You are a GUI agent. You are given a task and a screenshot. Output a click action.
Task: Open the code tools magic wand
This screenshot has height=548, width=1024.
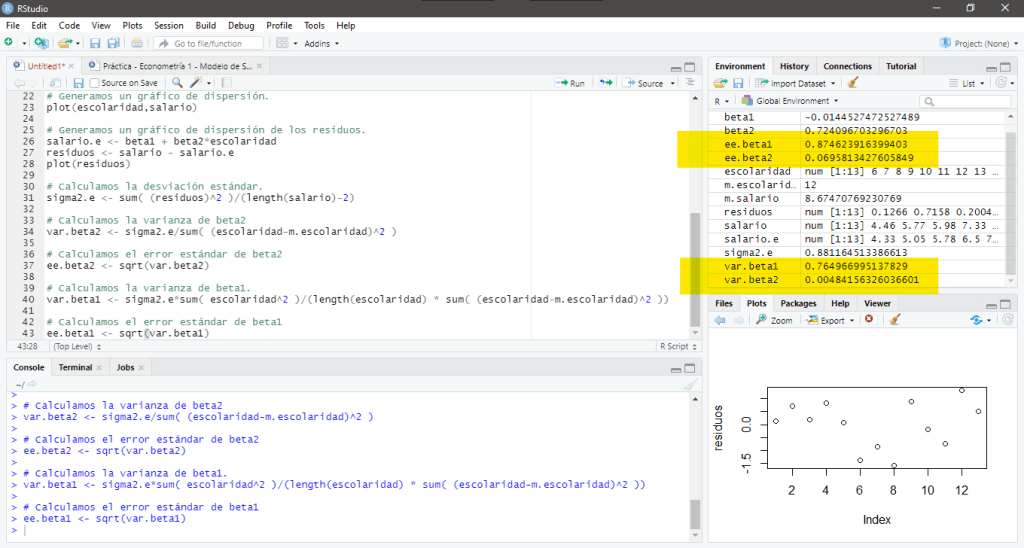point(198,83)
